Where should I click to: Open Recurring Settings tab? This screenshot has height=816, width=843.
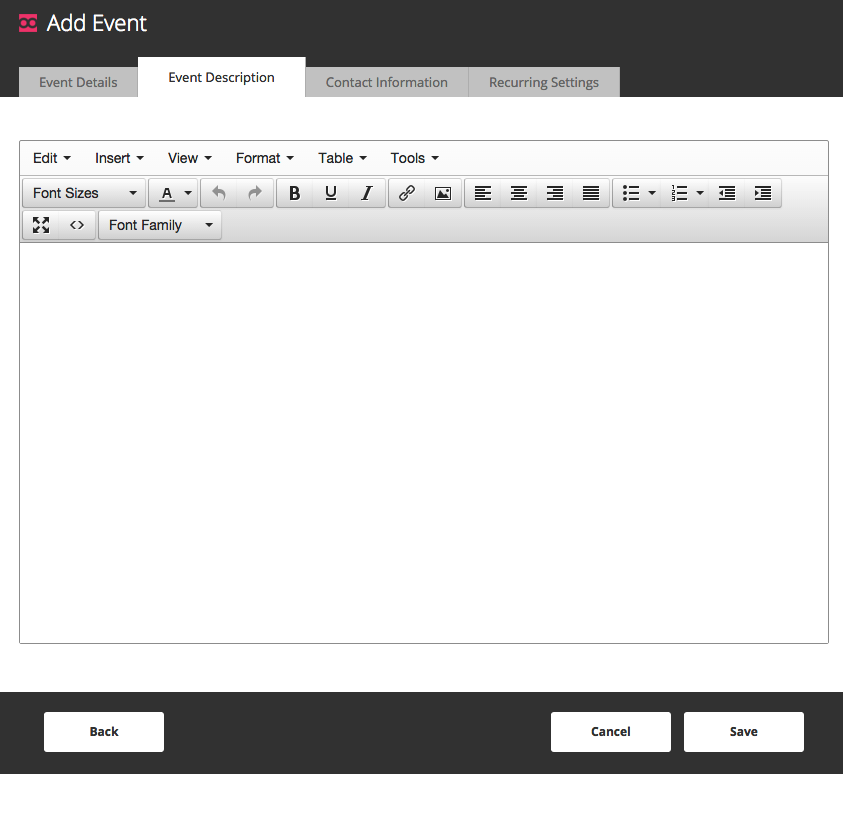coord(544,82)
